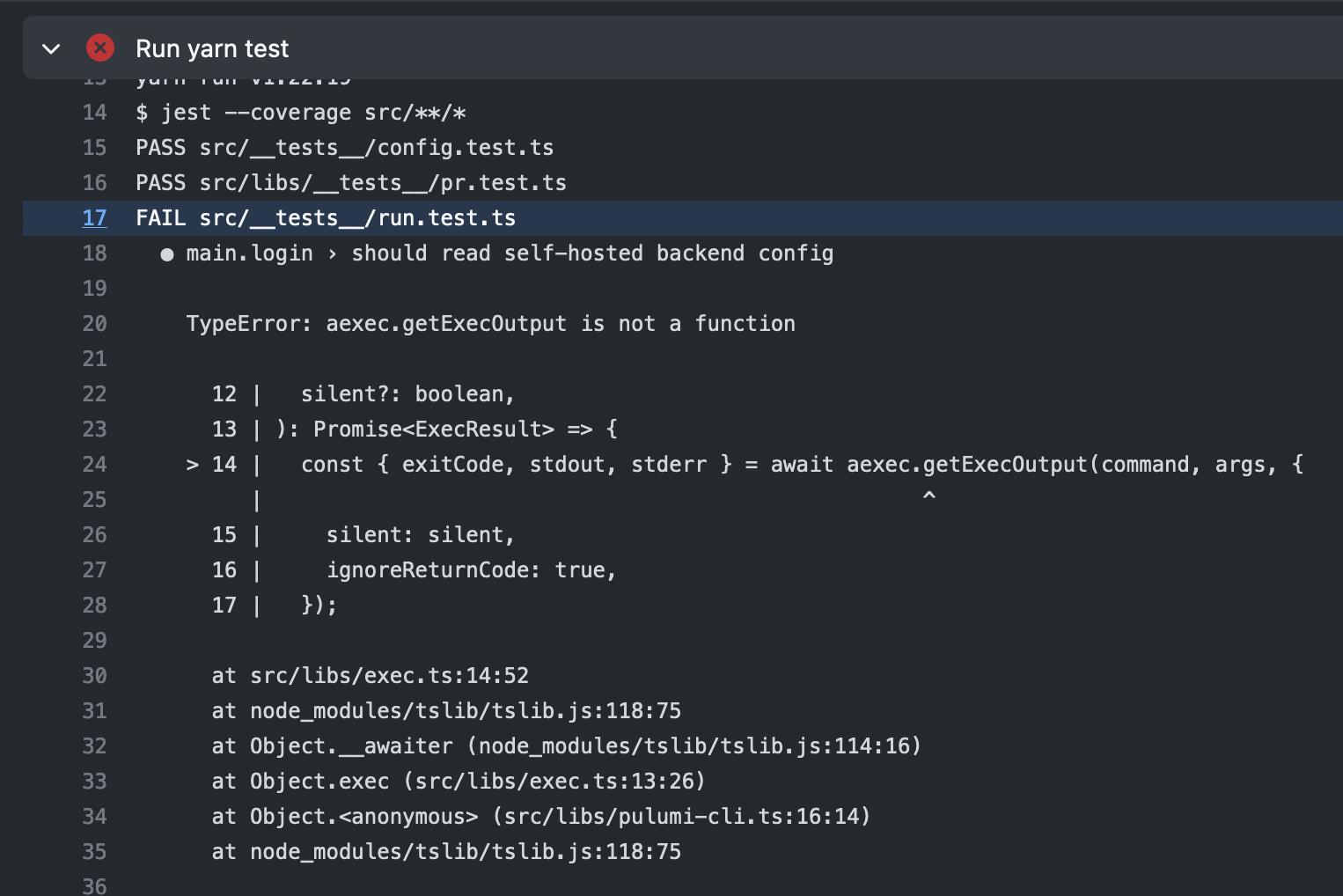This screenshot has height=896, width=1343.
Task: Click the Promise<ExecResult> code line
Action: pos(415,430)
